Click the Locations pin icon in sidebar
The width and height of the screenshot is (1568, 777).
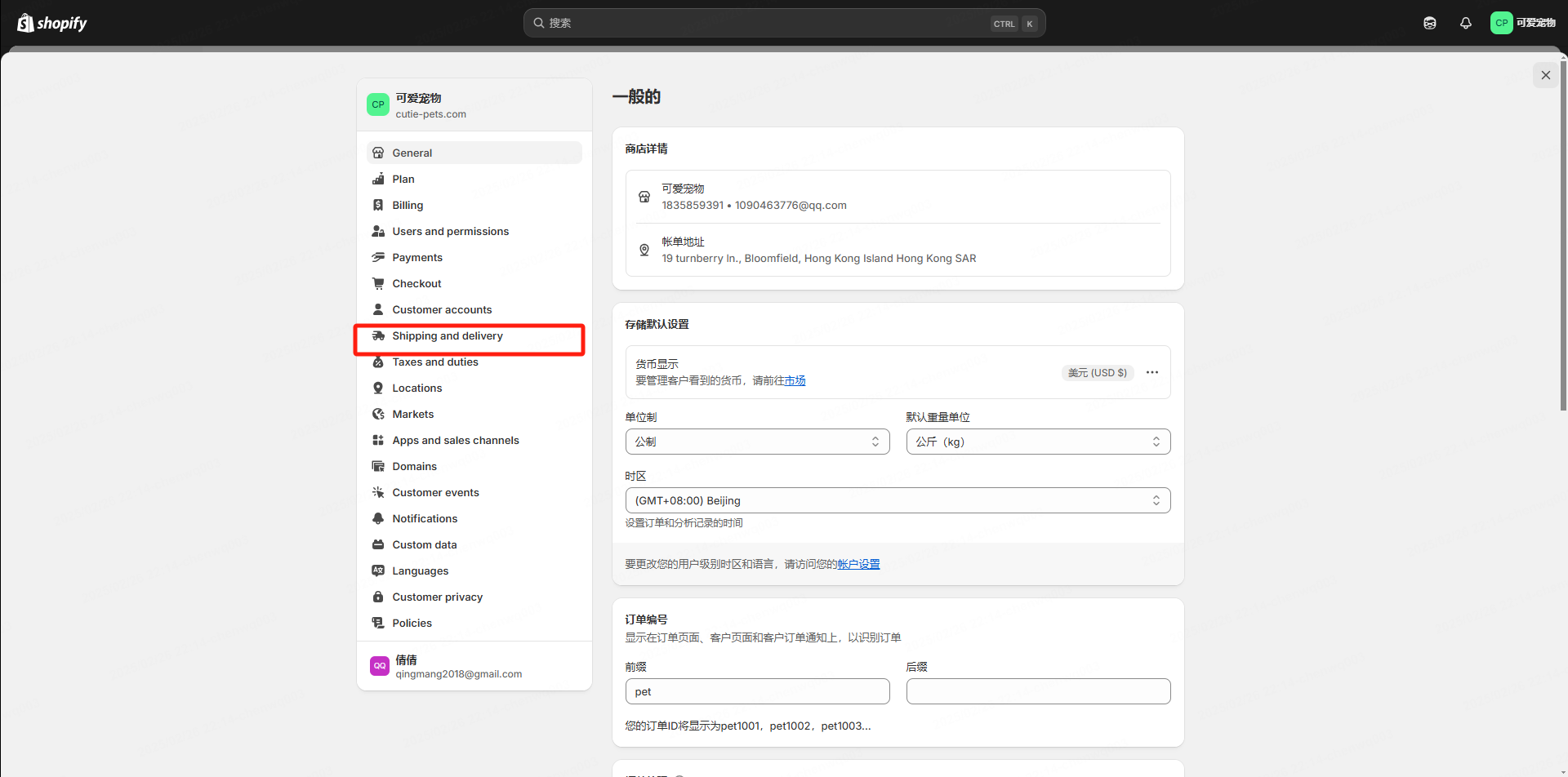tap(378, 388)
